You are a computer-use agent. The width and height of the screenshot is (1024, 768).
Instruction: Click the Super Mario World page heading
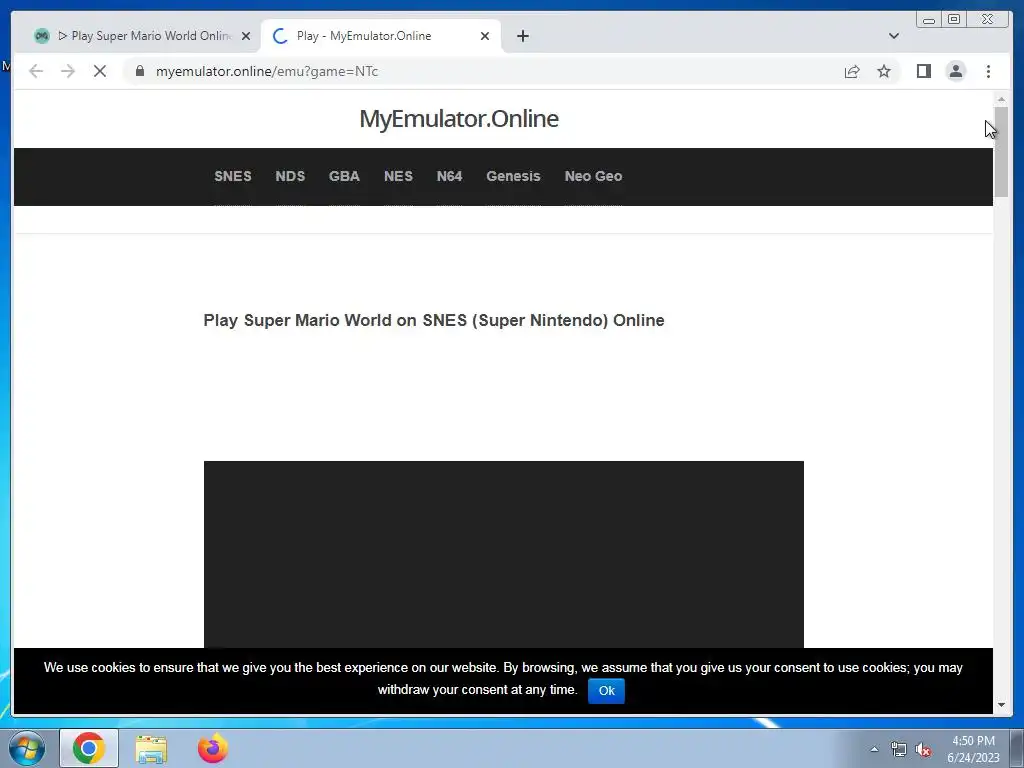434,321
